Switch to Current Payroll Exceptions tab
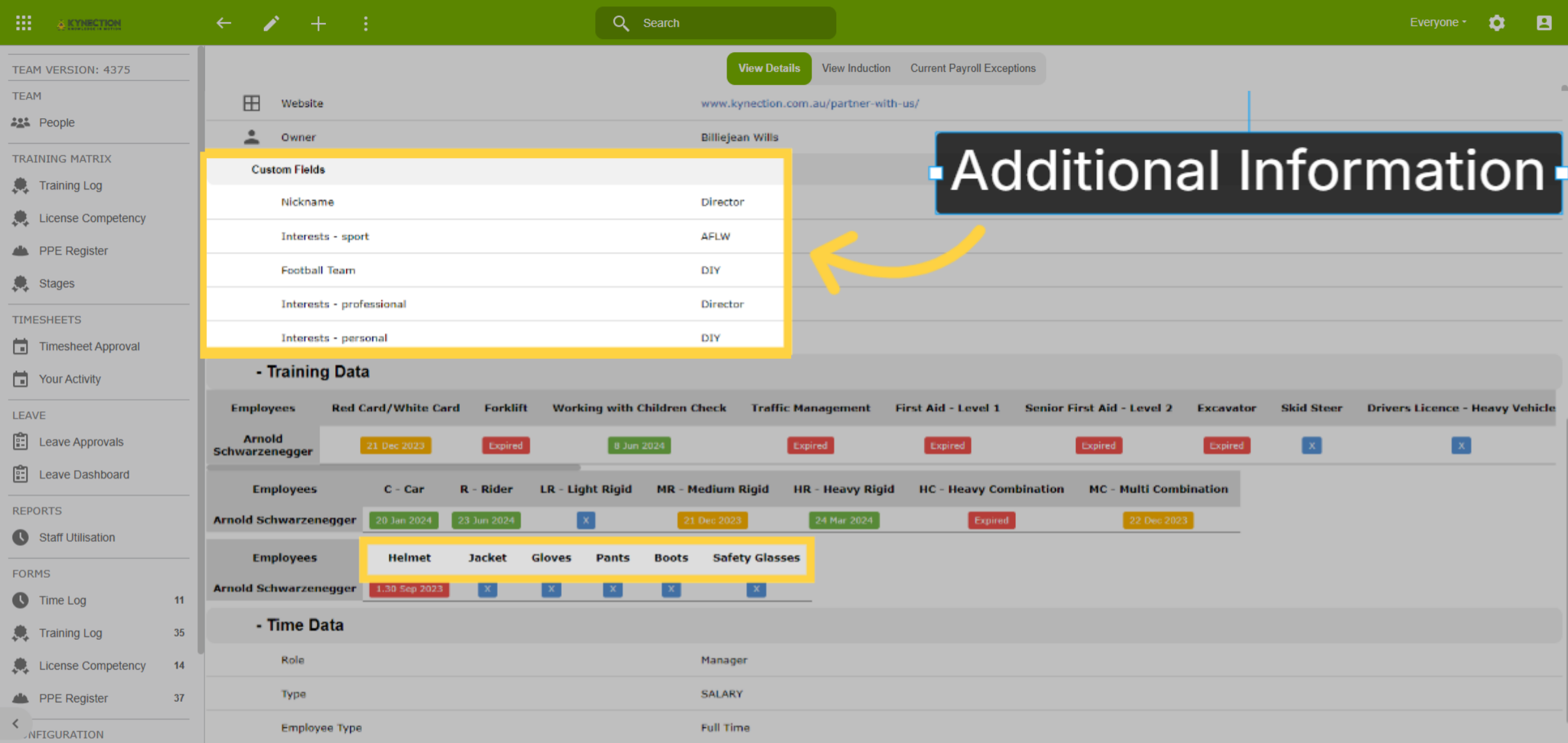 coord(973,69)
